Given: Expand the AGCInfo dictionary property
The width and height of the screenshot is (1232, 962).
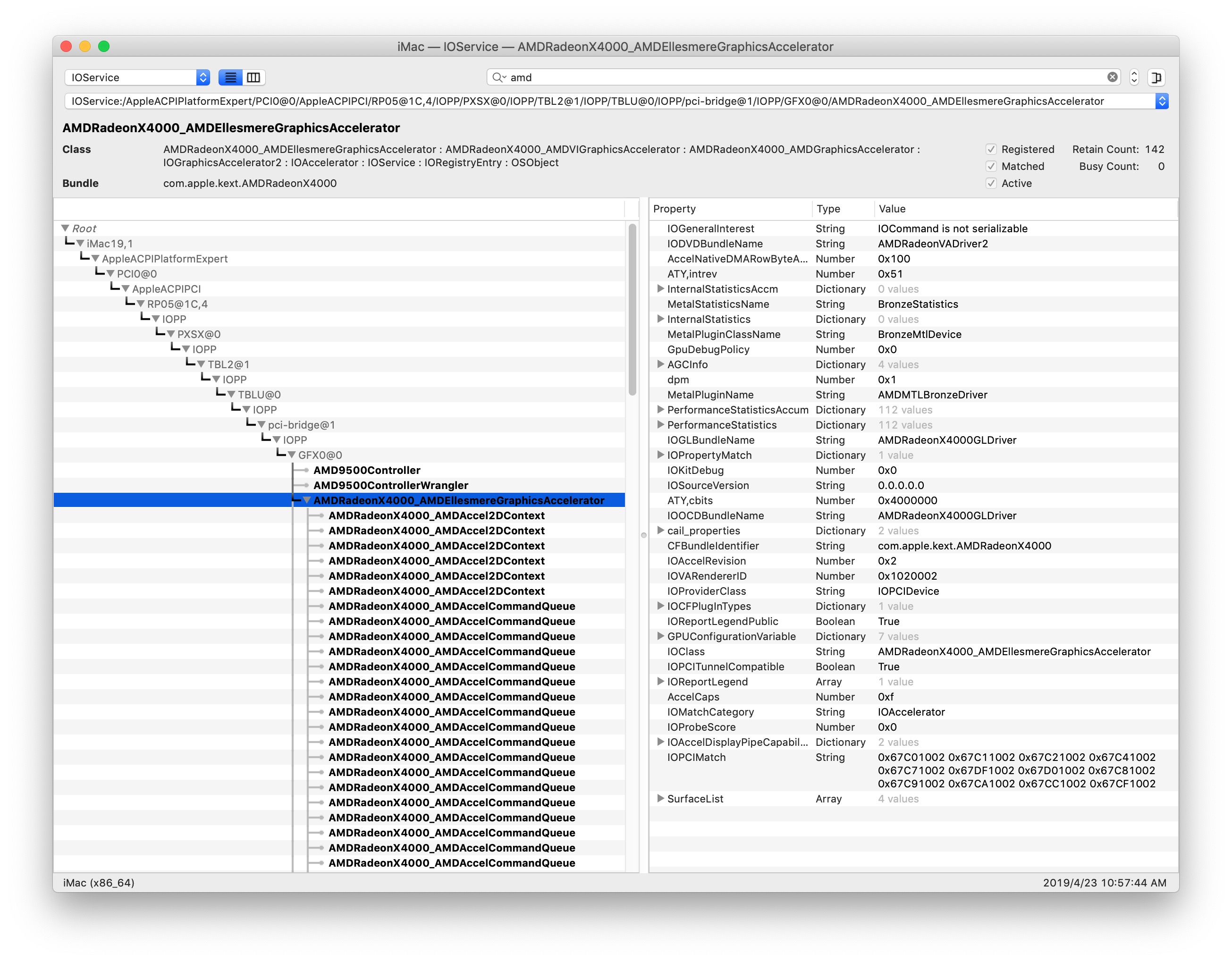Looking at the screenshot, I should click(660, 364).
